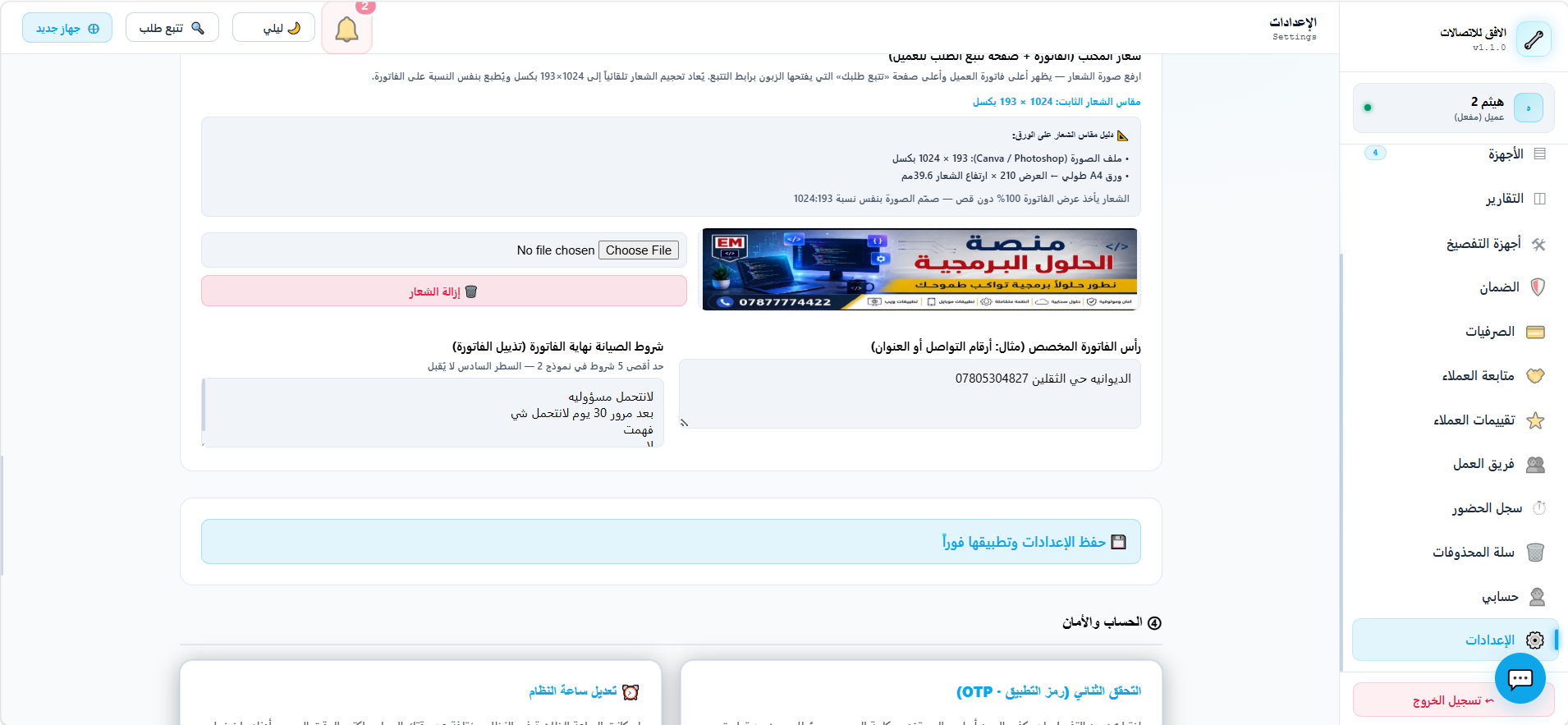Click the هيثم 2 user card
This screenshot has width=1568, height=725.
(1453, 108)
